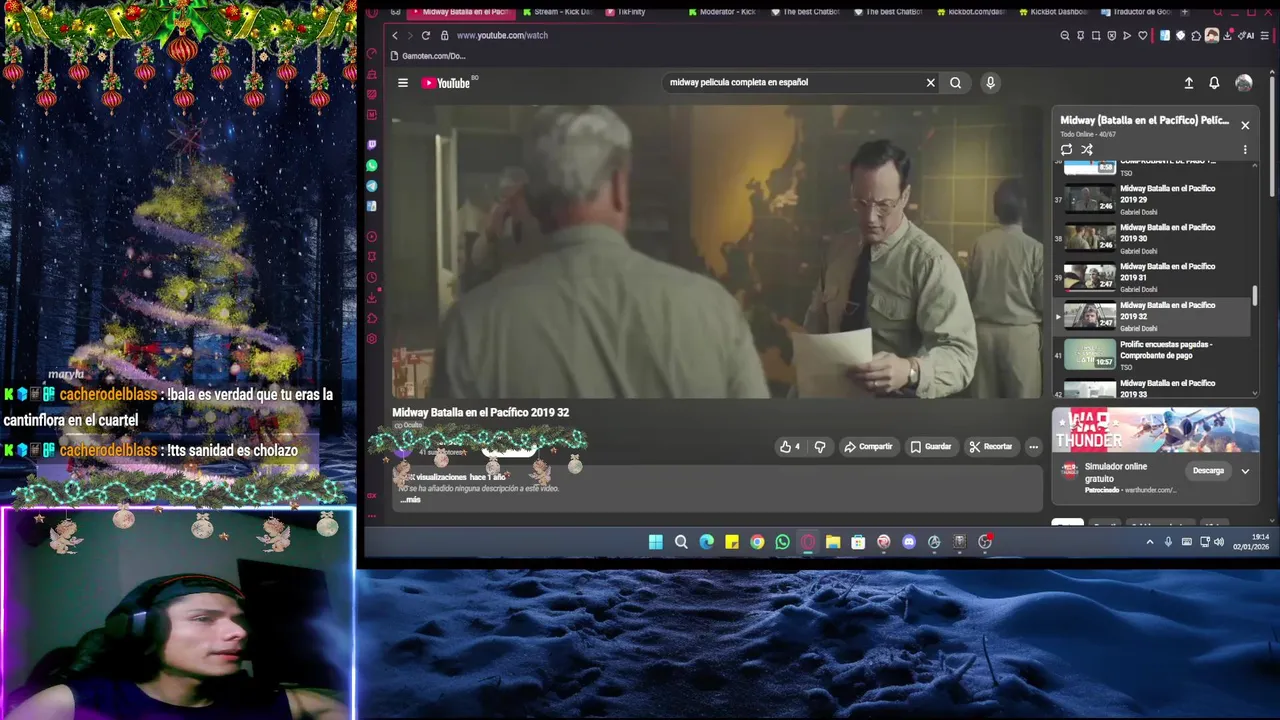Screen dimensions: 1280x720
Task: Reload the page in browser
Action: click(426, 35)
